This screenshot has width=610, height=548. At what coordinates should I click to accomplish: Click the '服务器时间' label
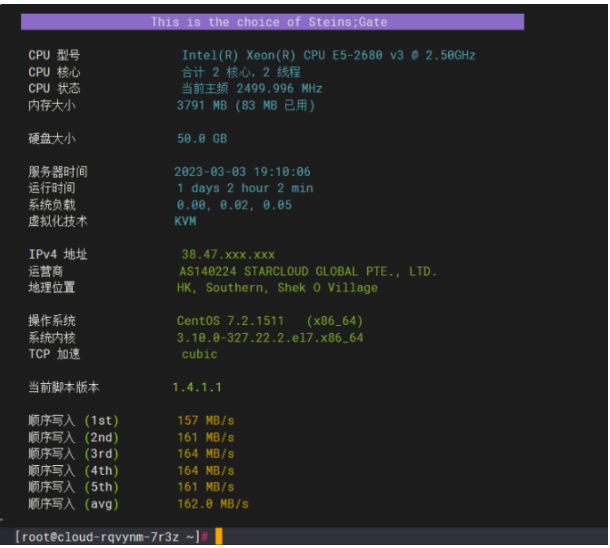pos(58,172)
